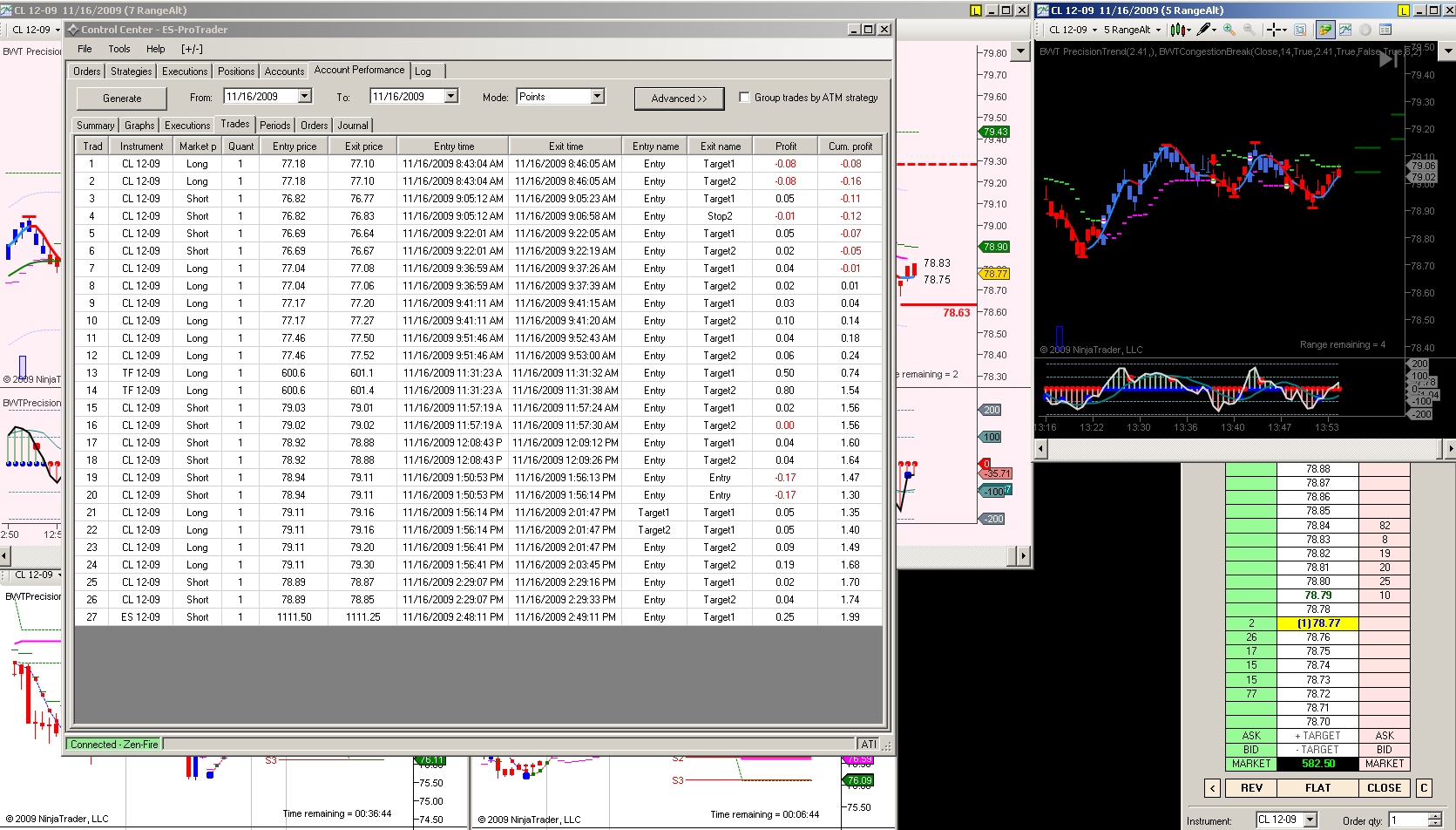Click the zoom out magnifier icon
1456x830 pixels.
coord(1249,30)
